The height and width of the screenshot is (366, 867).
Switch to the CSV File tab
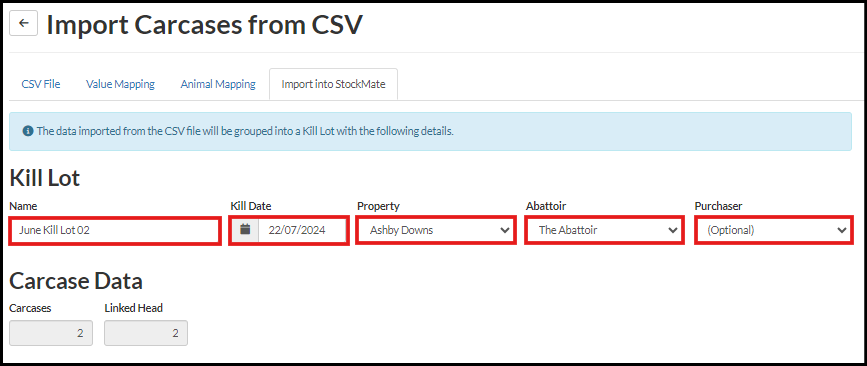[x=41, y=85]
